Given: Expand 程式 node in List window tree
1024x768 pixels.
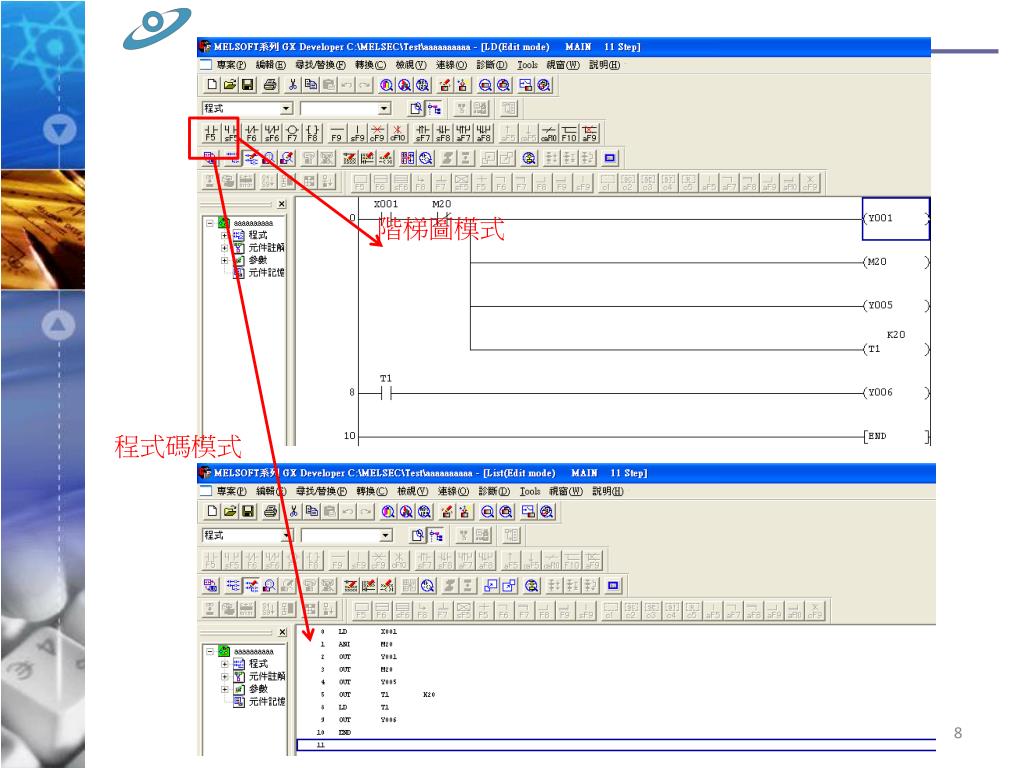Looking at the screenshot, I should pyautogui.click(x=224, y=664).
